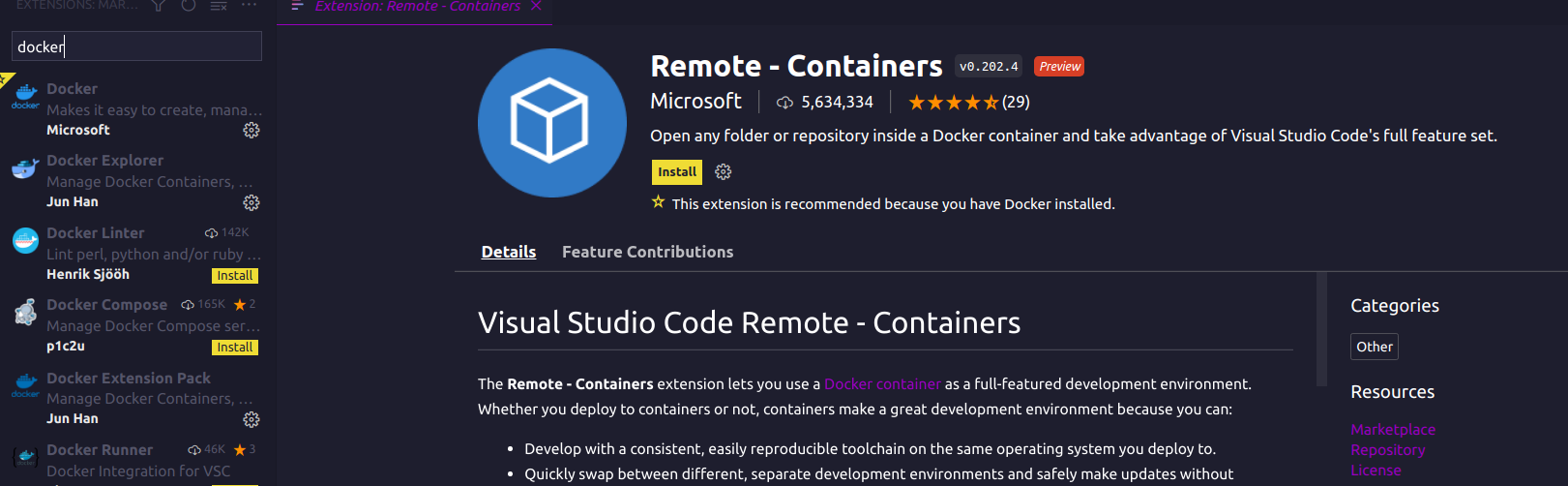Select the Other category tag
Screen dimensions: 1568x486
point(1375,347)
